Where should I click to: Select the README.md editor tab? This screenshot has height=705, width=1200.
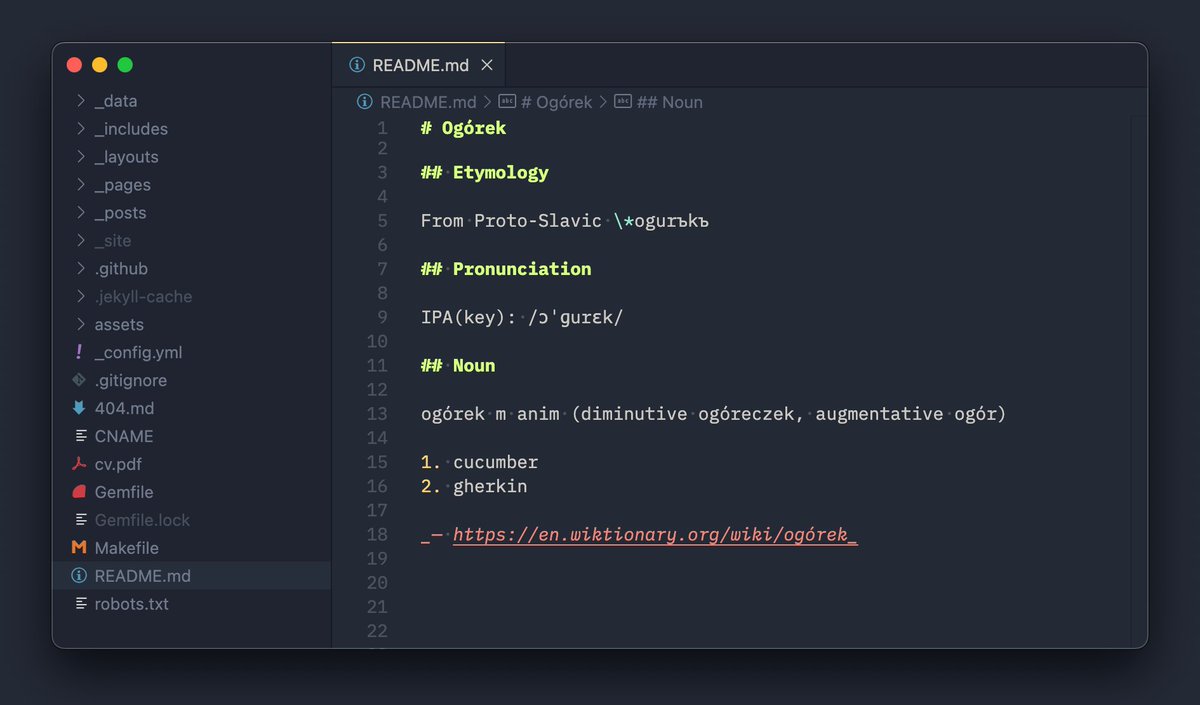point(420,65)
